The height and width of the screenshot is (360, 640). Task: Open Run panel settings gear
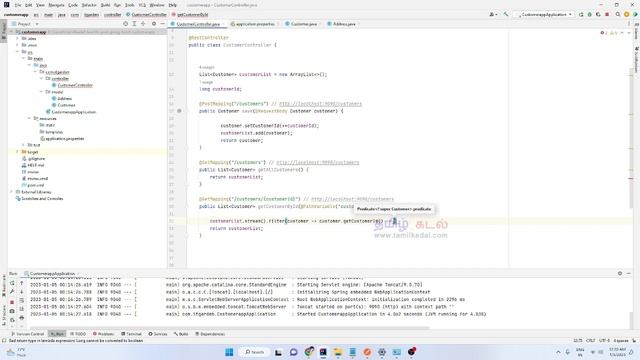pyautogui.click(x=620, y=273)
